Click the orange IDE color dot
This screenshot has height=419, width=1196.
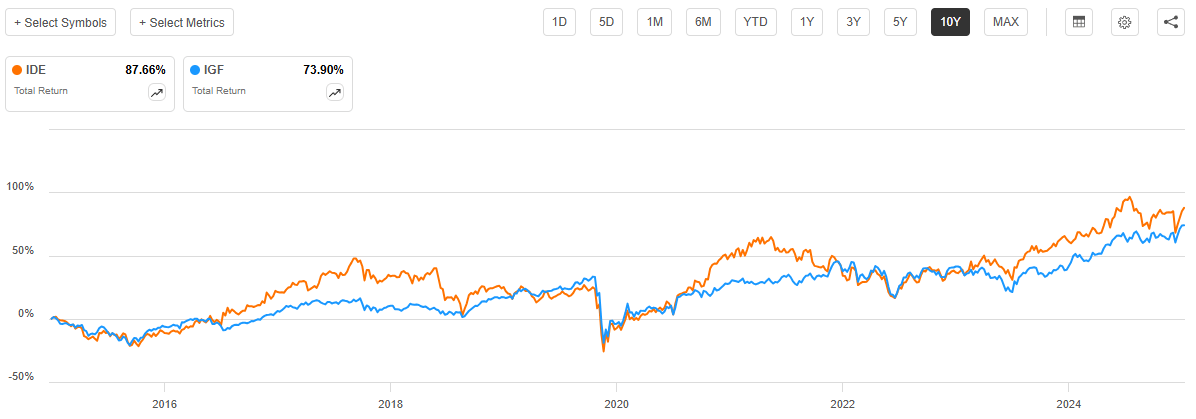point(17,70)
